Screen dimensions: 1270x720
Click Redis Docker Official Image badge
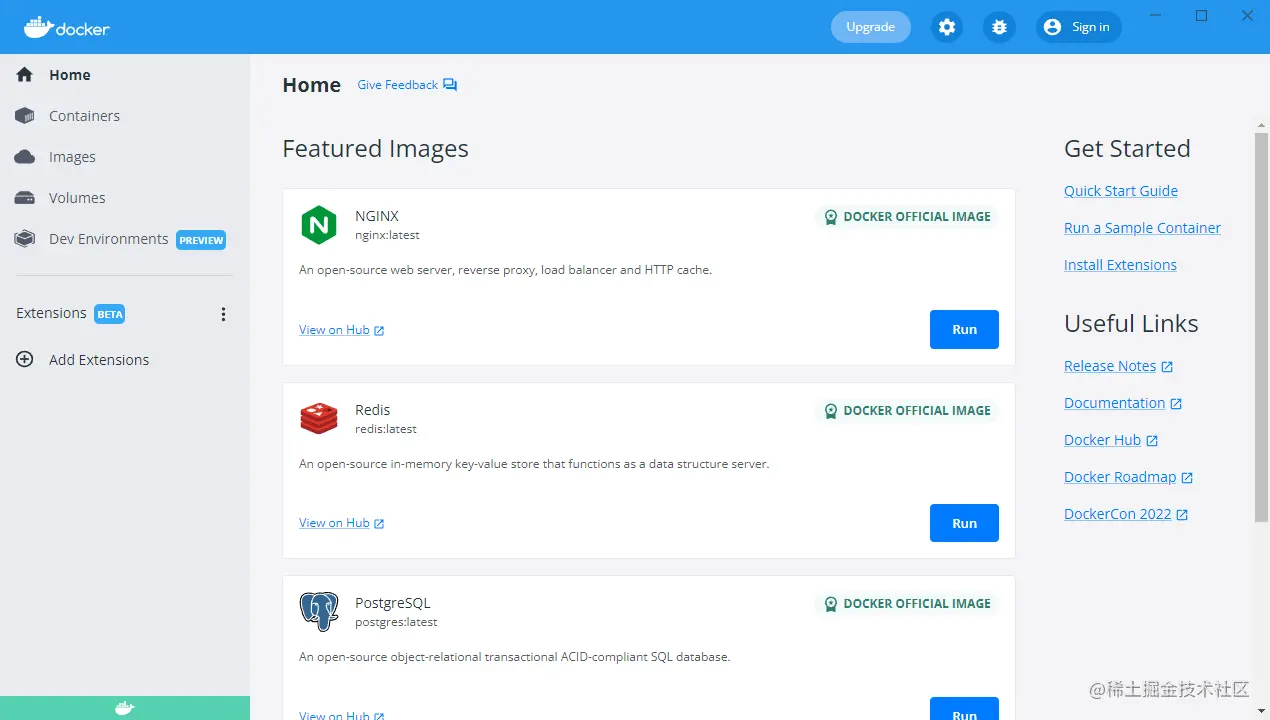pos(906,411)
